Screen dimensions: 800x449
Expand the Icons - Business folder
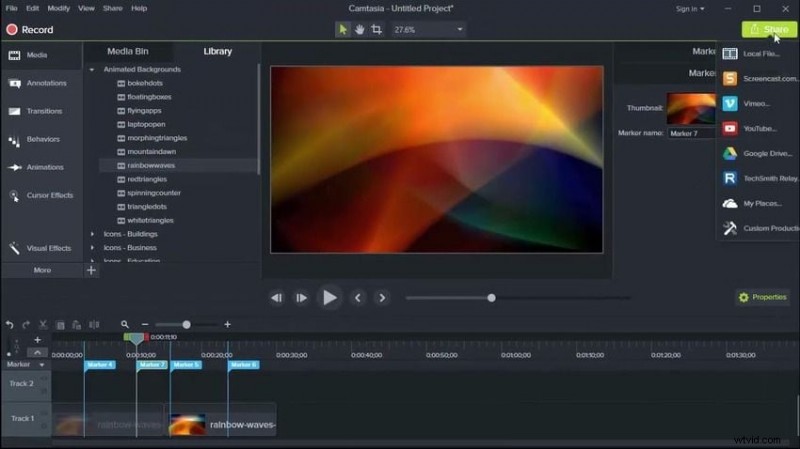point(92,248)
